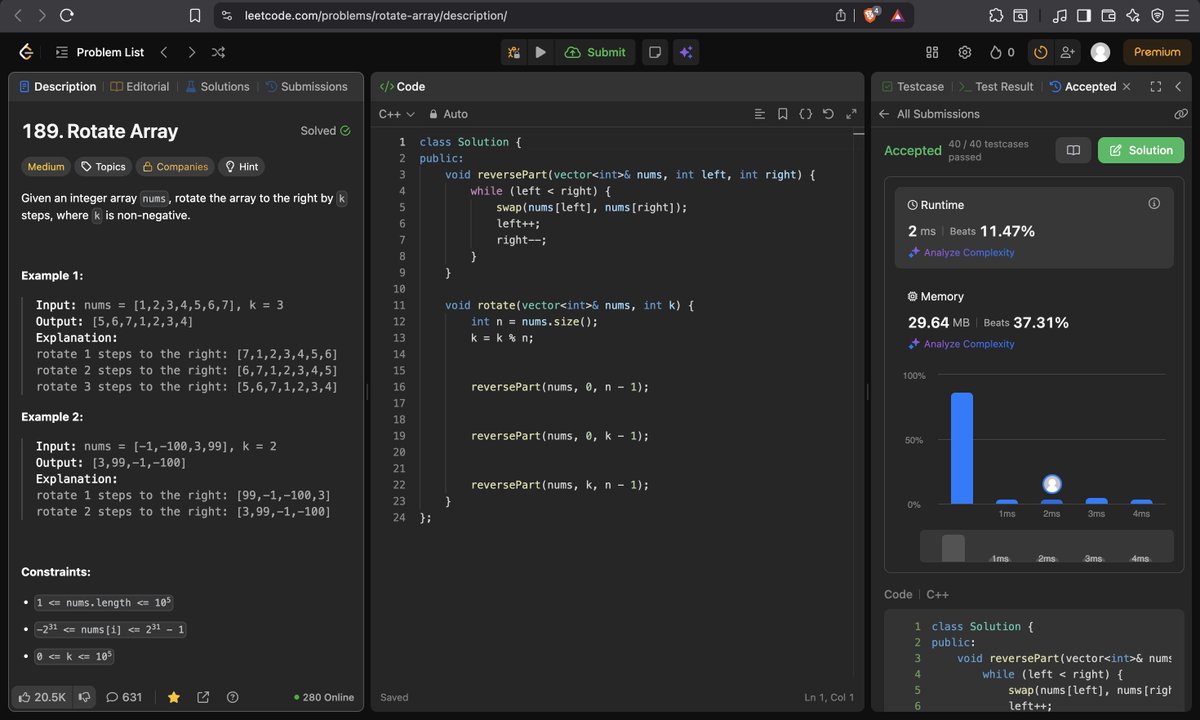
Task: Open the Notes sticky note icon
Action: [654, 51]
